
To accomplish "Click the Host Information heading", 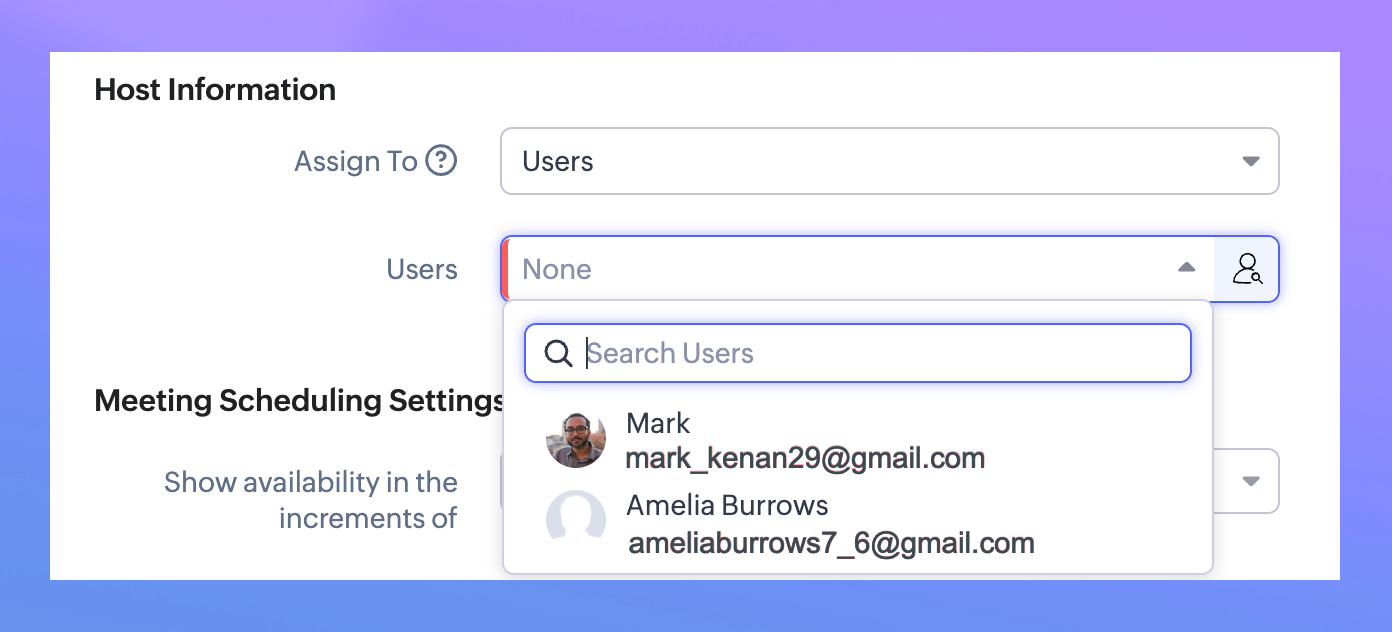I will point(215,90).
